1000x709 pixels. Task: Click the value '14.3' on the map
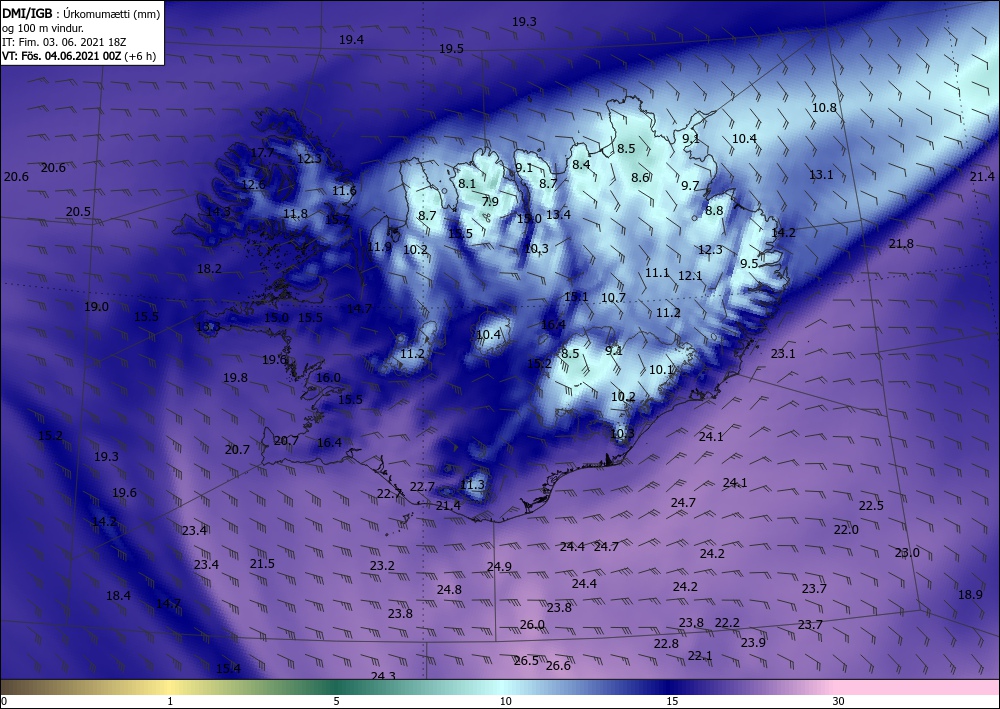218,212
